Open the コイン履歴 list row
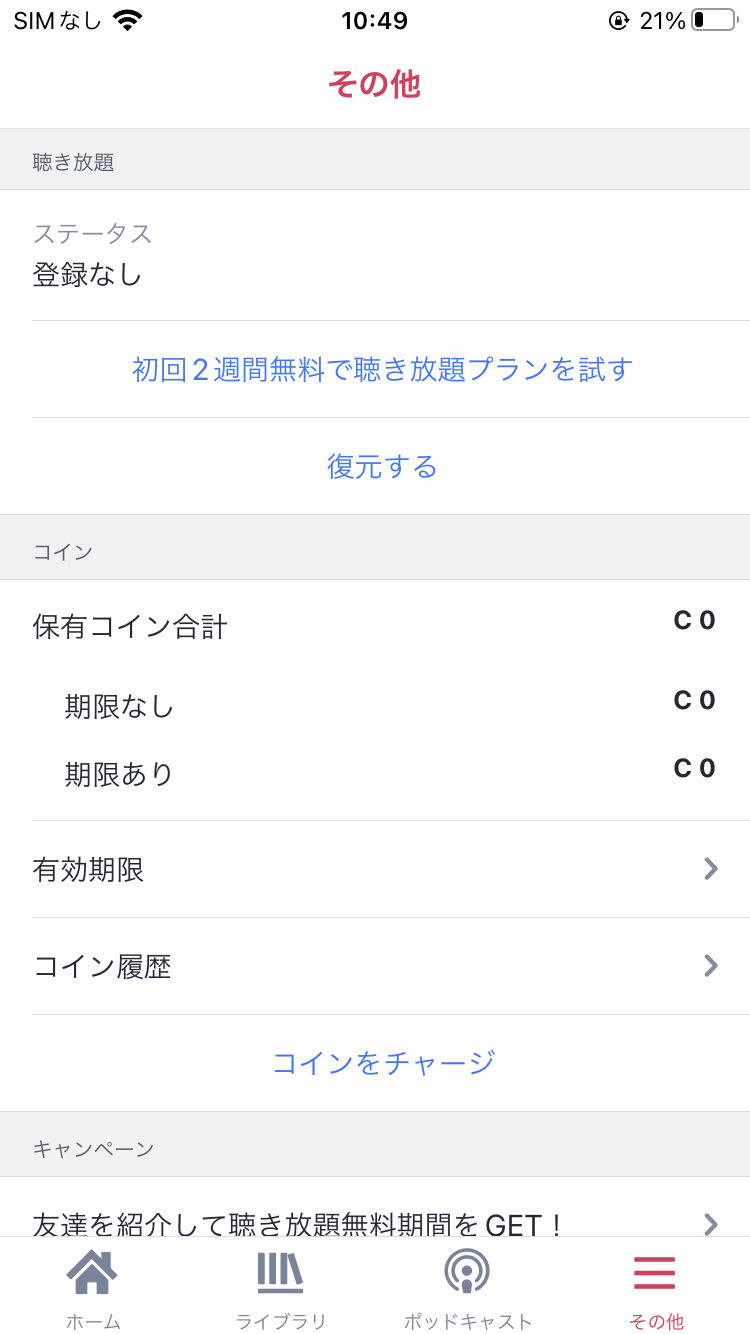The image size is (750, 1334). coord(375,966)
